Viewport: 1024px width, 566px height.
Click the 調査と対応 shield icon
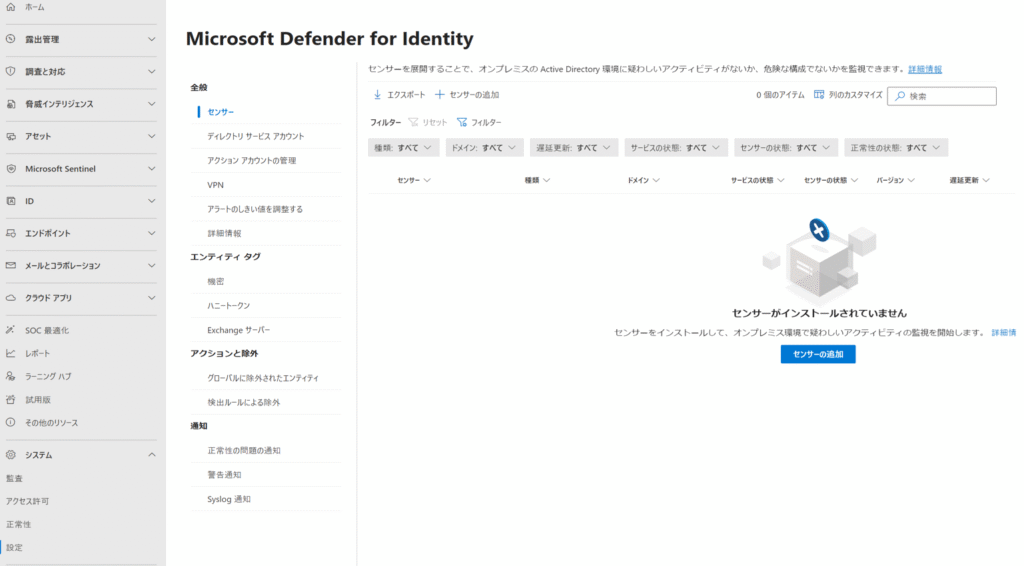[10, 71]
